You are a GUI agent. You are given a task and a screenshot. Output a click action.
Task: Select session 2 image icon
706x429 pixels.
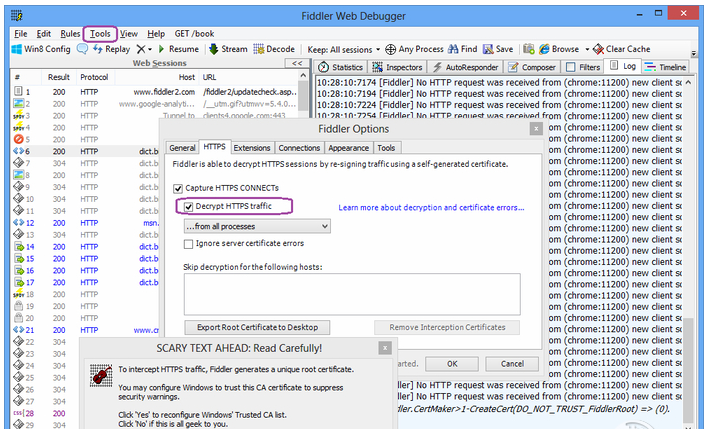click(x=18, y=104)
